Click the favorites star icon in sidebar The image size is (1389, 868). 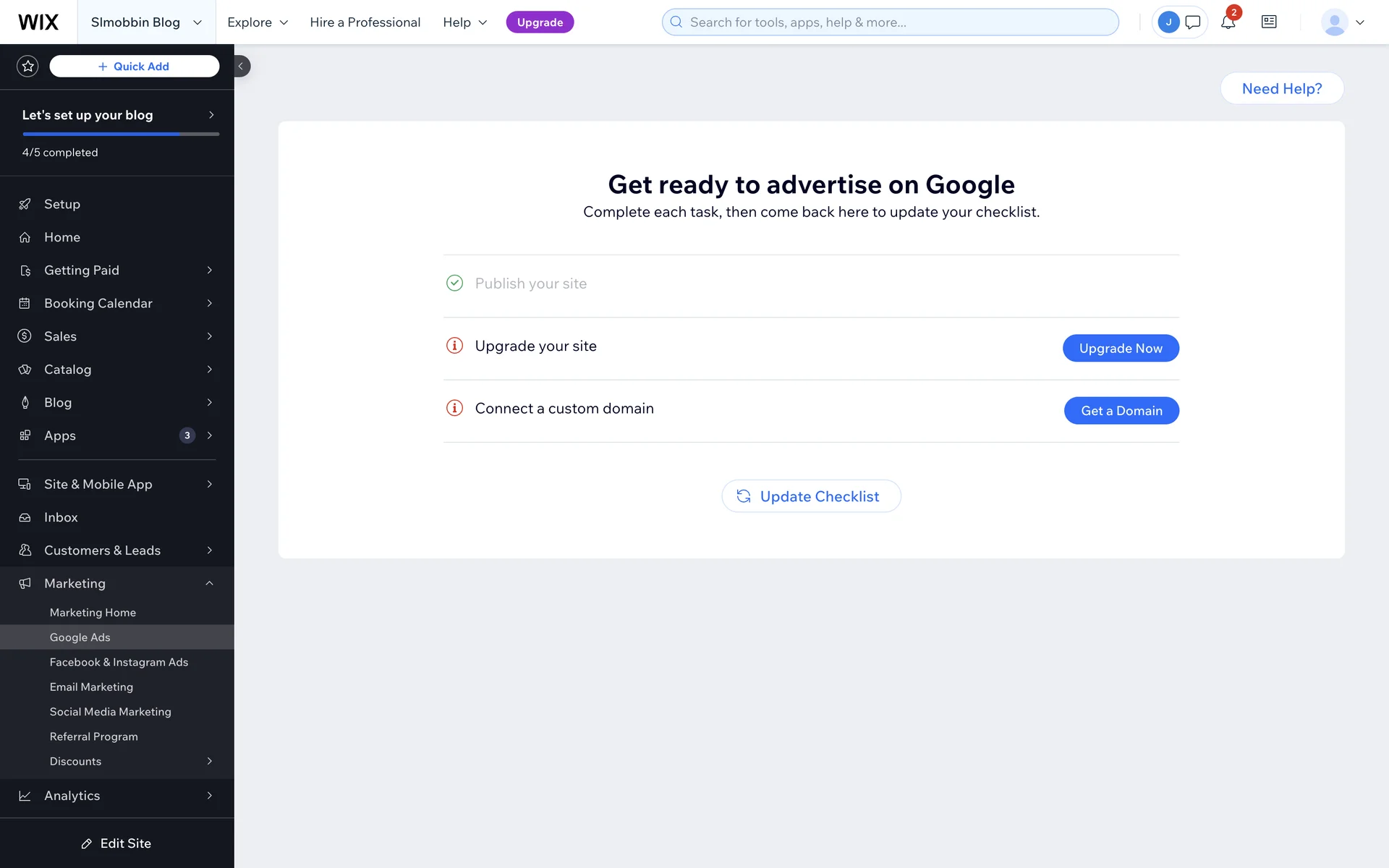[x=27, y=66]
